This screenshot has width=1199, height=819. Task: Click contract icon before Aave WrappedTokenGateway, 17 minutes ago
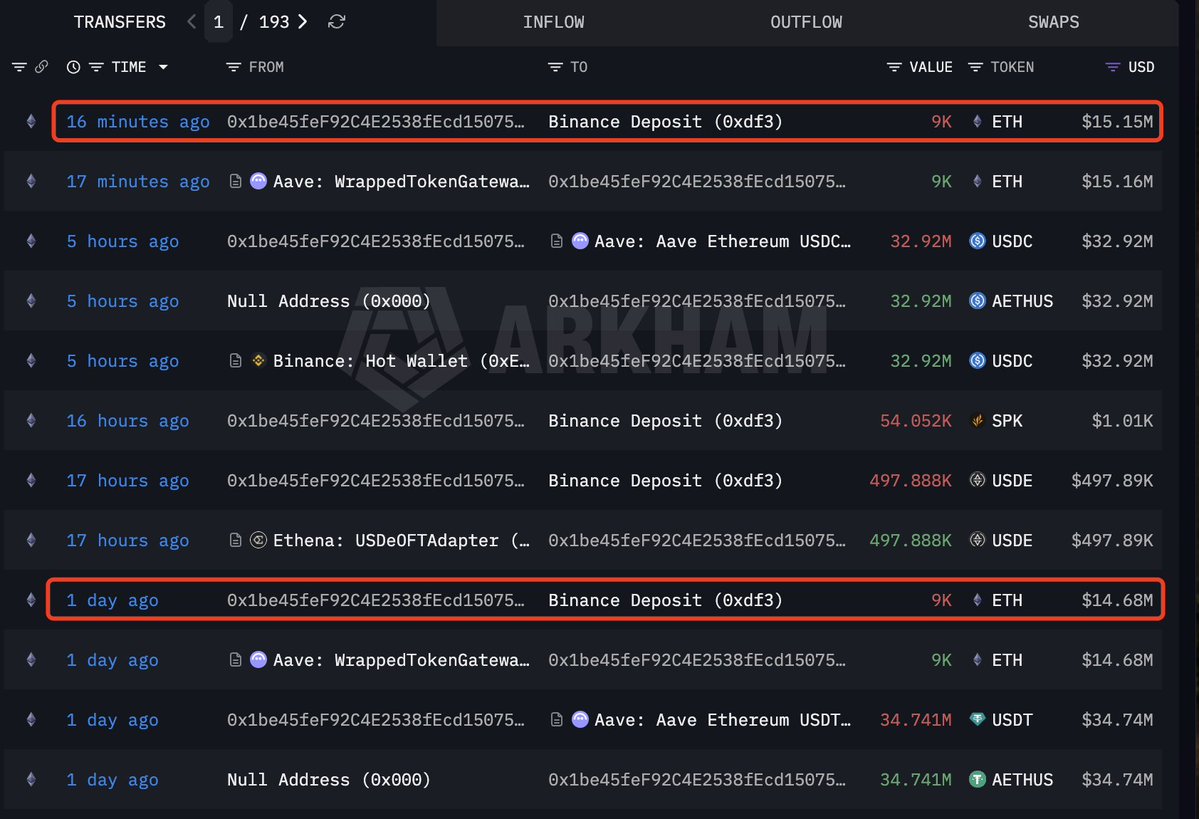click(236, 181)
